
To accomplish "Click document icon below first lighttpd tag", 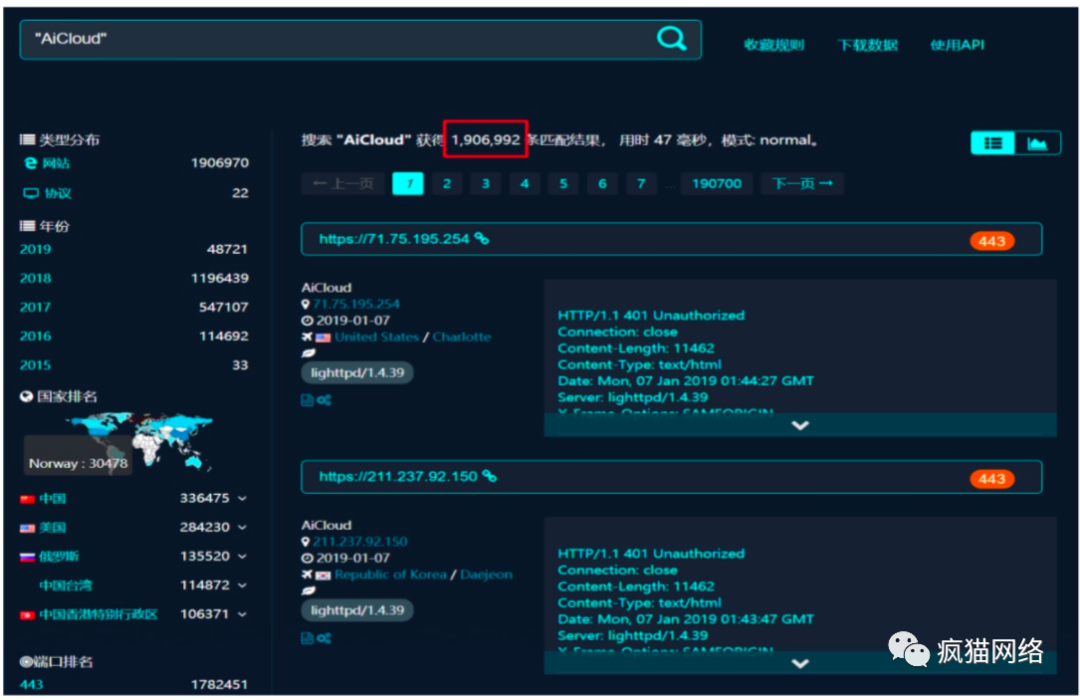I will 307,400.
